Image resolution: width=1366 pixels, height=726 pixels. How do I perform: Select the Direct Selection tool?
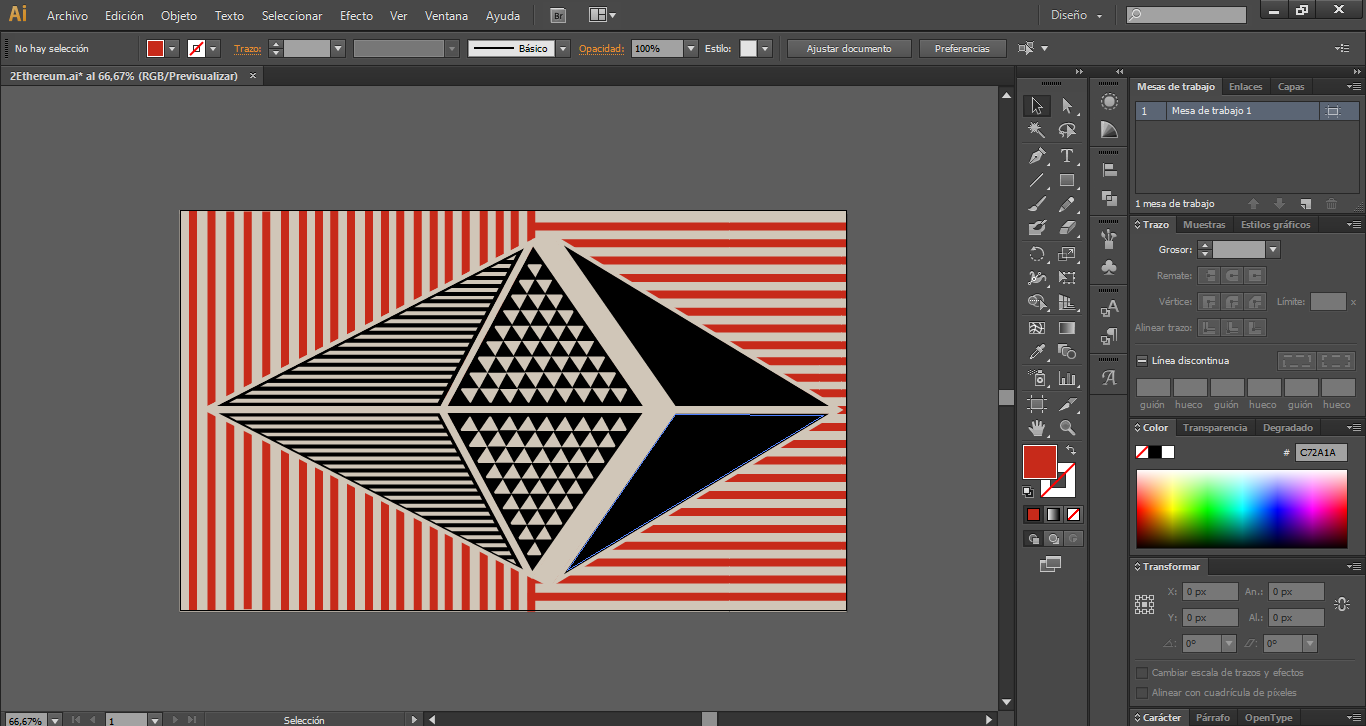pyautogui.click(x=1067, y=106)
